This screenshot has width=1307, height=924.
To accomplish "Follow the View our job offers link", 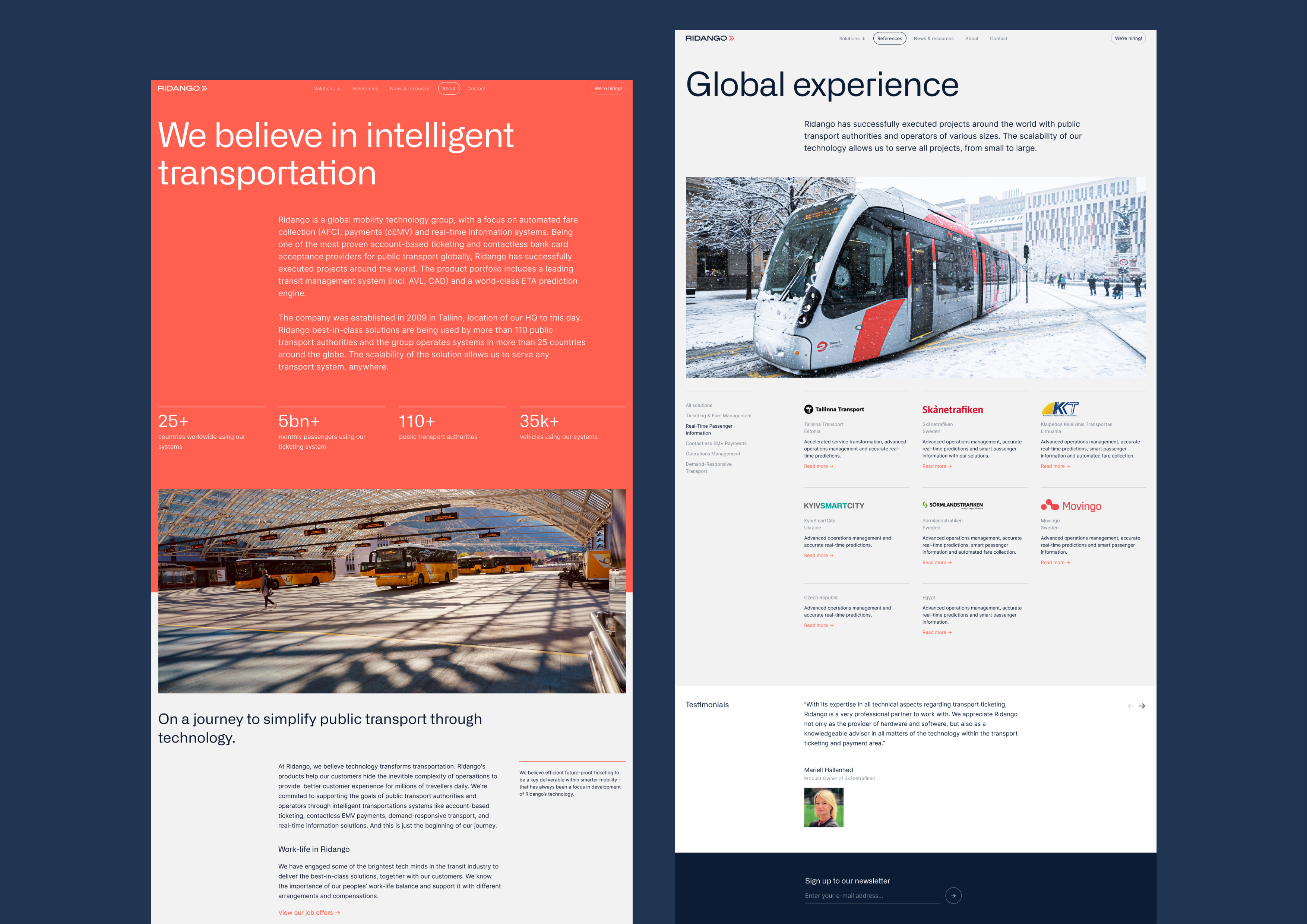I will tap(308, 912).
